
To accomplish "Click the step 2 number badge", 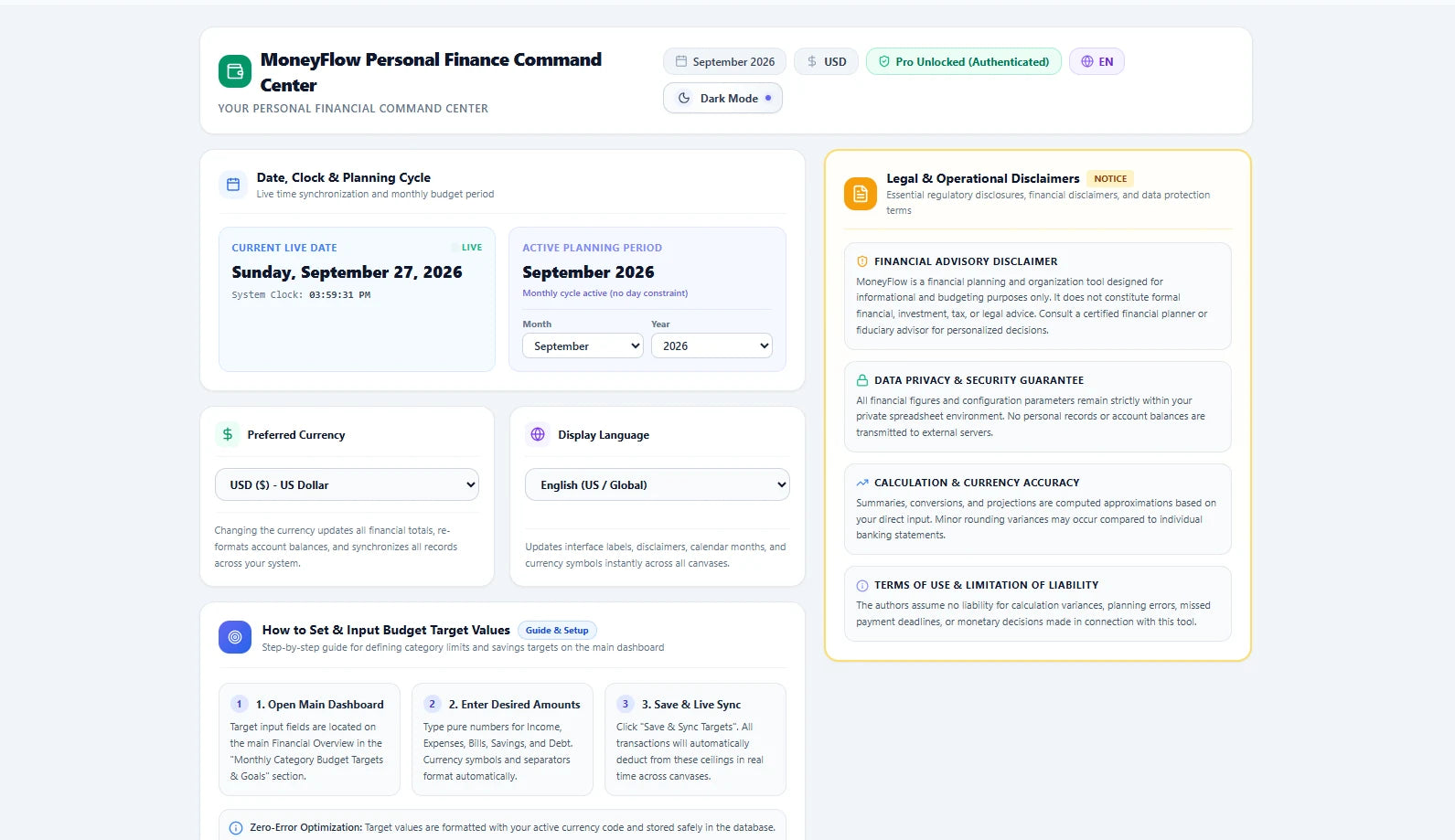I will coord(433,704).
